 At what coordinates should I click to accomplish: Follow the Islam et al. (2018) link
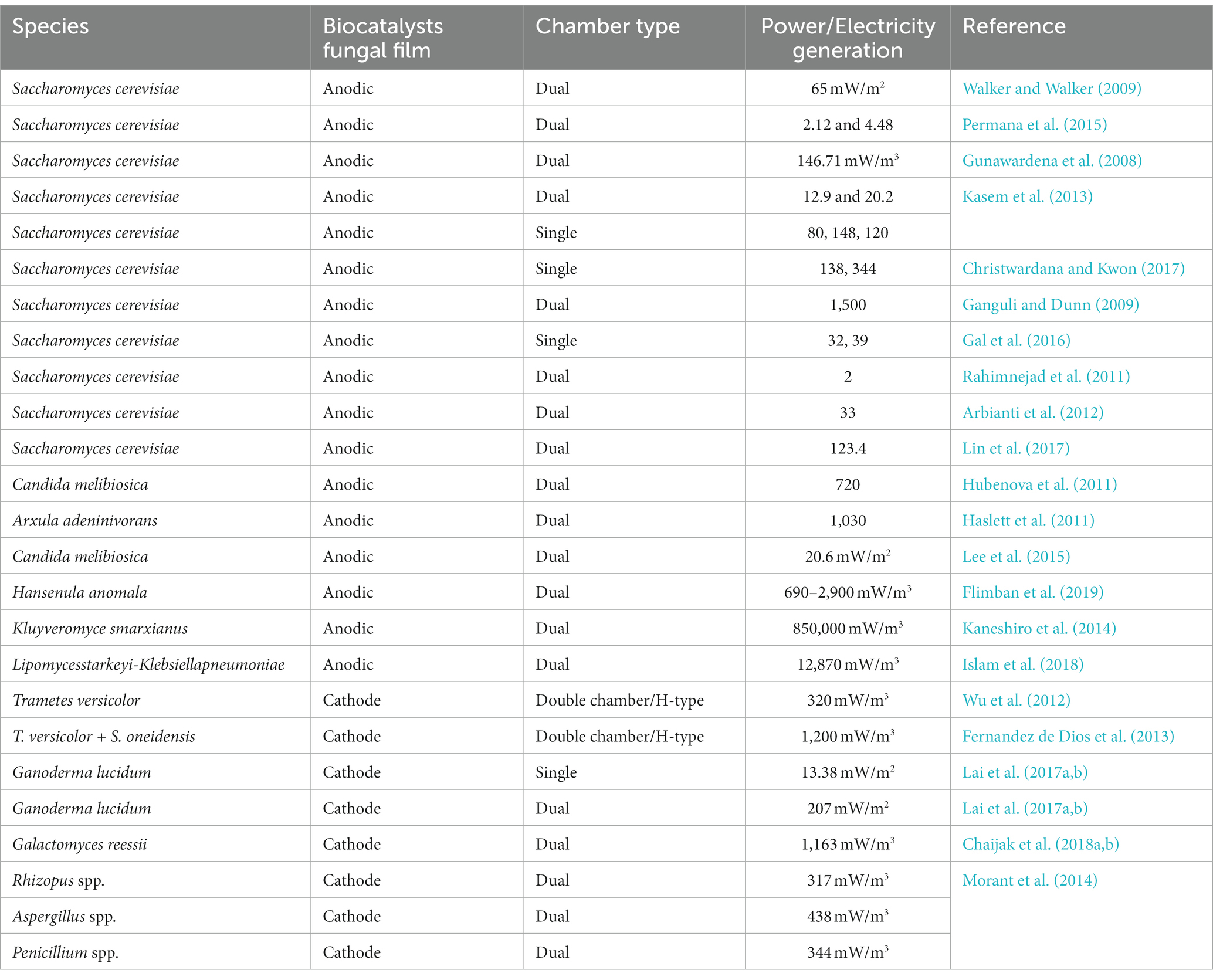[1023, 664]
